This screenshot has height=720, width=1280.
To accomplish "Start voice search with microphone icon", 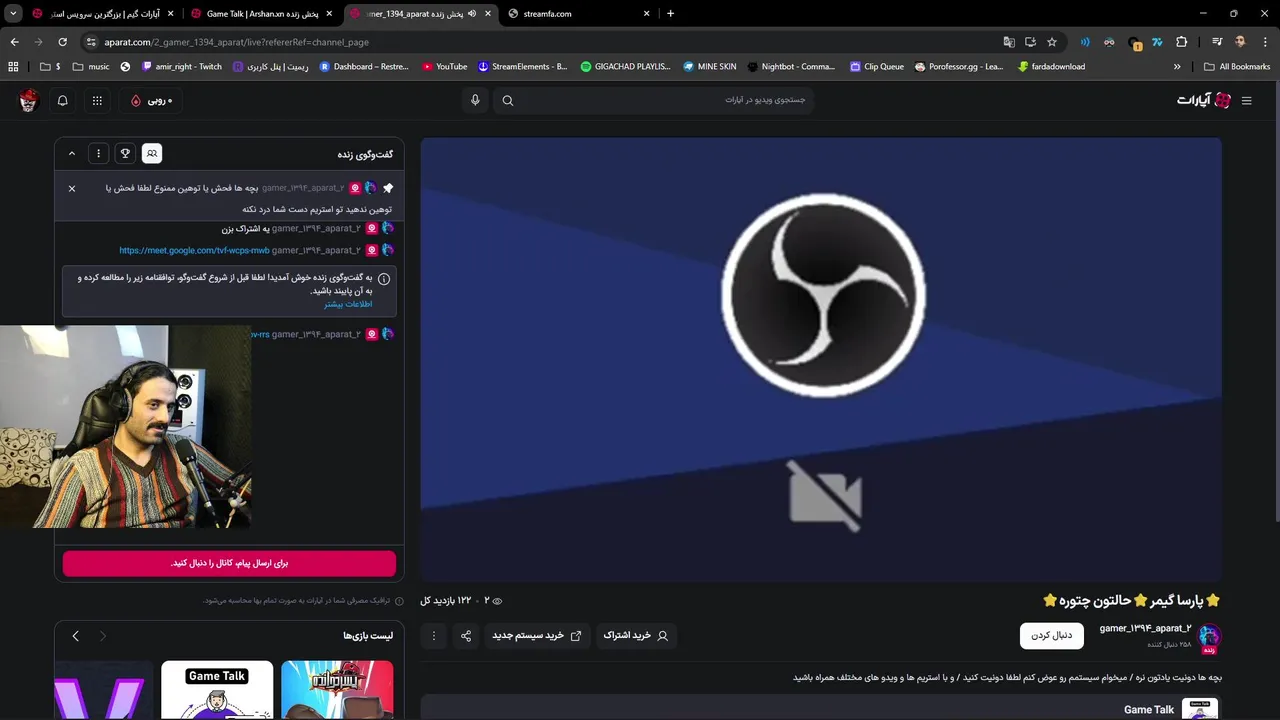I will click(475, 100).
